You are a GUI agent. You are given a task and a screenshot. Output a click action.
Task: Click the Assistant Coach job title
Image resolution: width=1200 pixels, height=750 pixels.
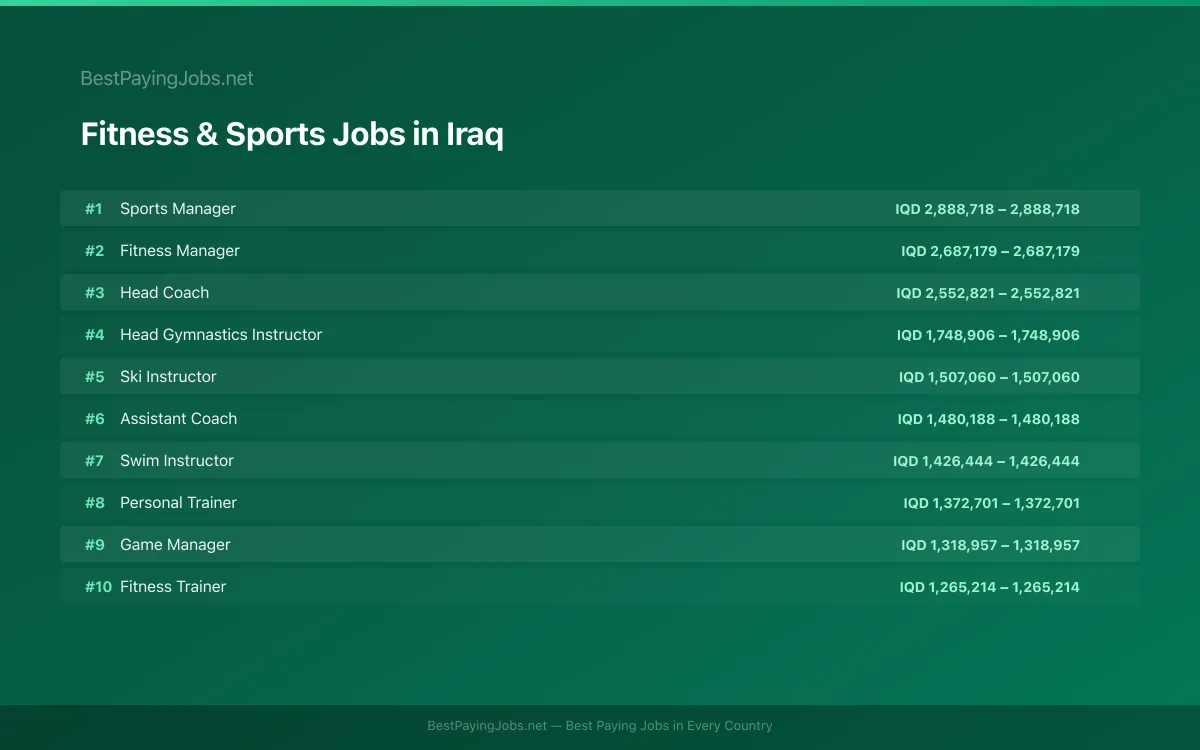(x=179, y=419)
